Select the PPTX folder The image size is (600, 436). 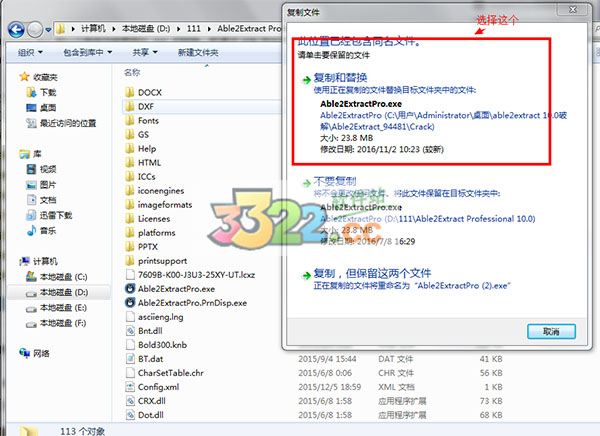(148, 247)
